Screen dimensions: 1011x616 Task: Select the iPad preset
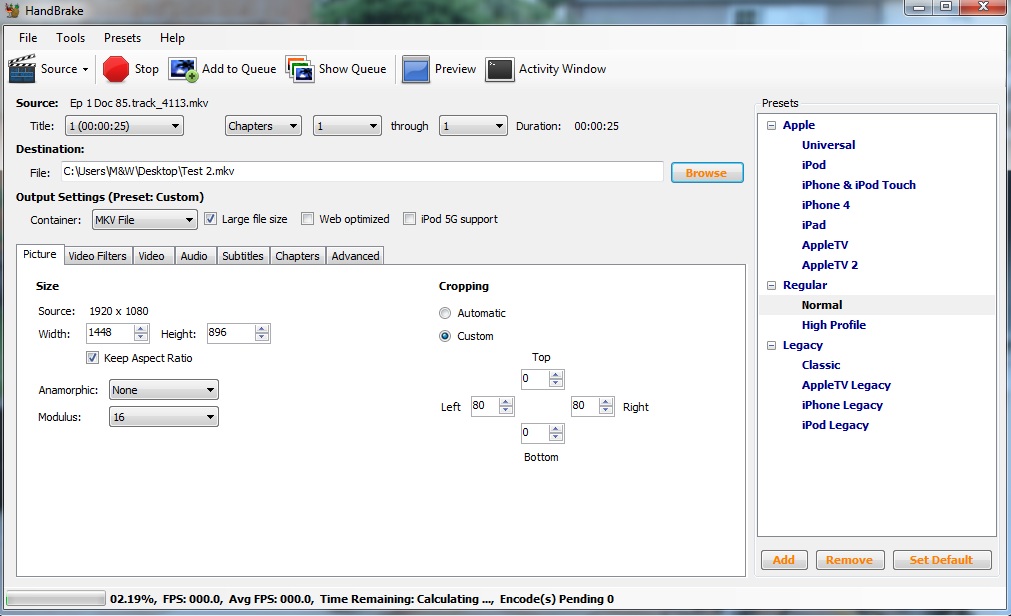pos(814,225)
